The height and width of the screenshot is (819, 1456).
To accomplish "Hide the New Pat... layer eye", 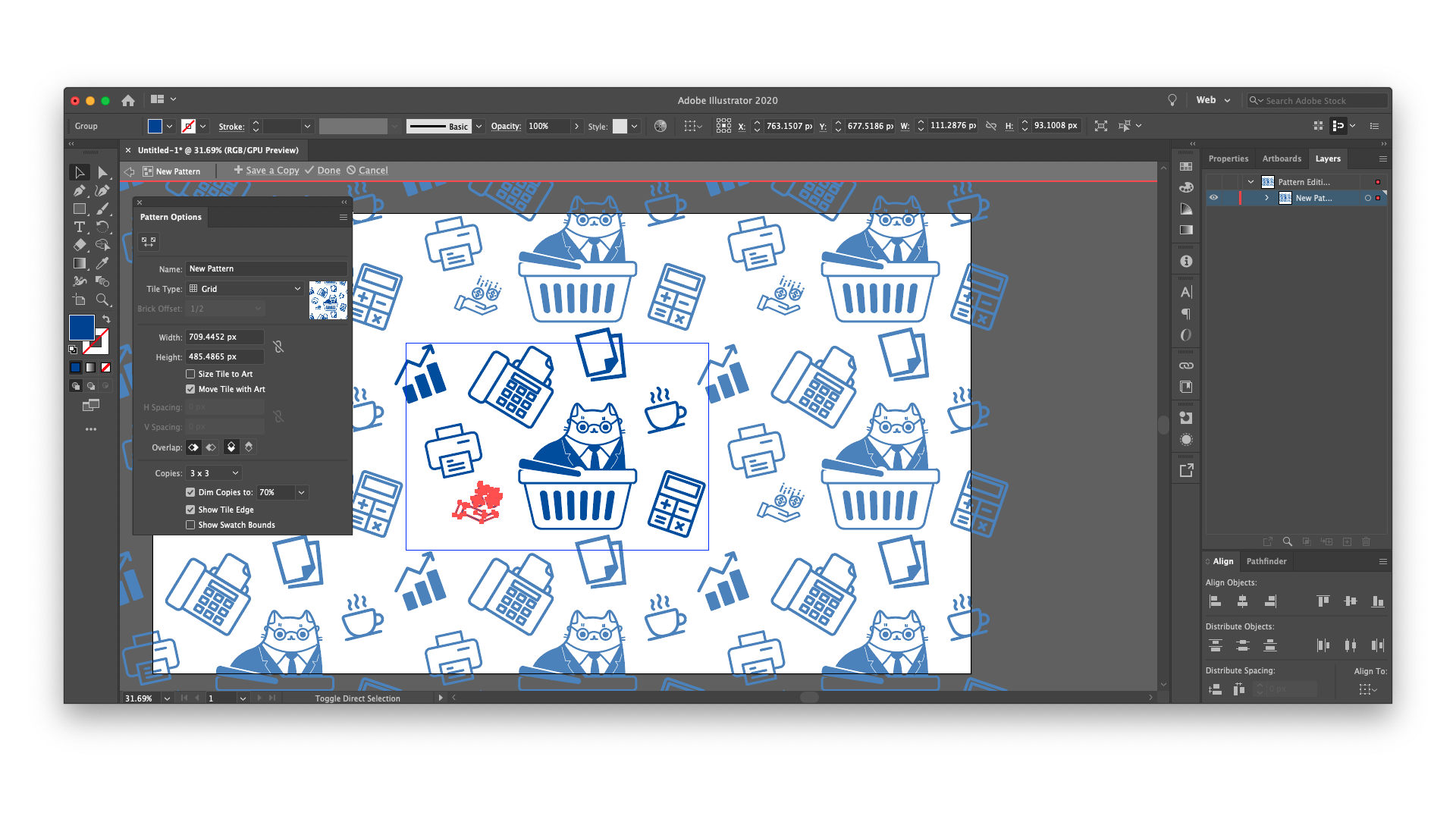I will pos(1213,198).
